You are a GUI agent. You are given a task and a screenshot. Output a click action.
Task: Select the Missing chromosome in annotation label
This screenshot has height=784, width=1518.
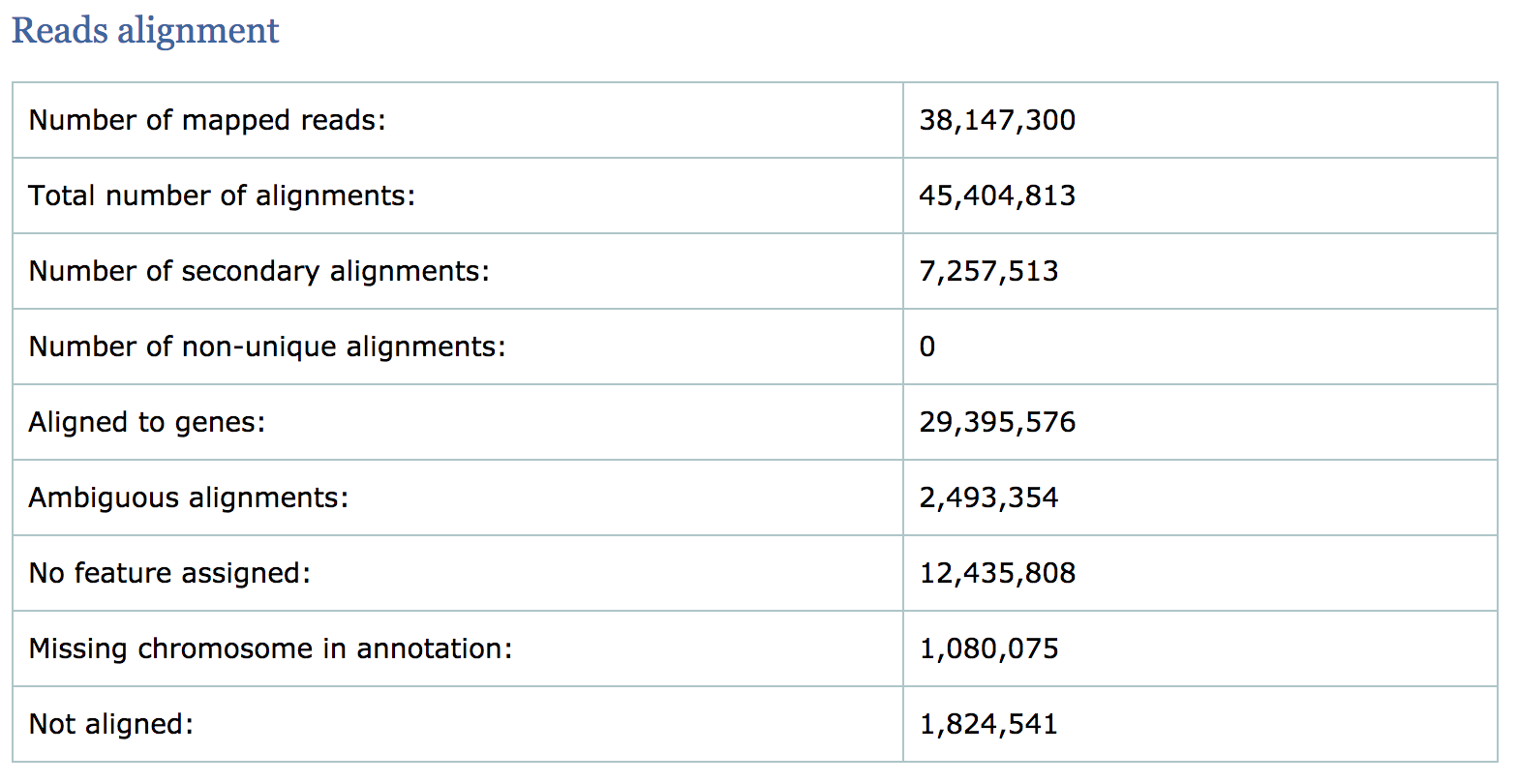(270, 648)
